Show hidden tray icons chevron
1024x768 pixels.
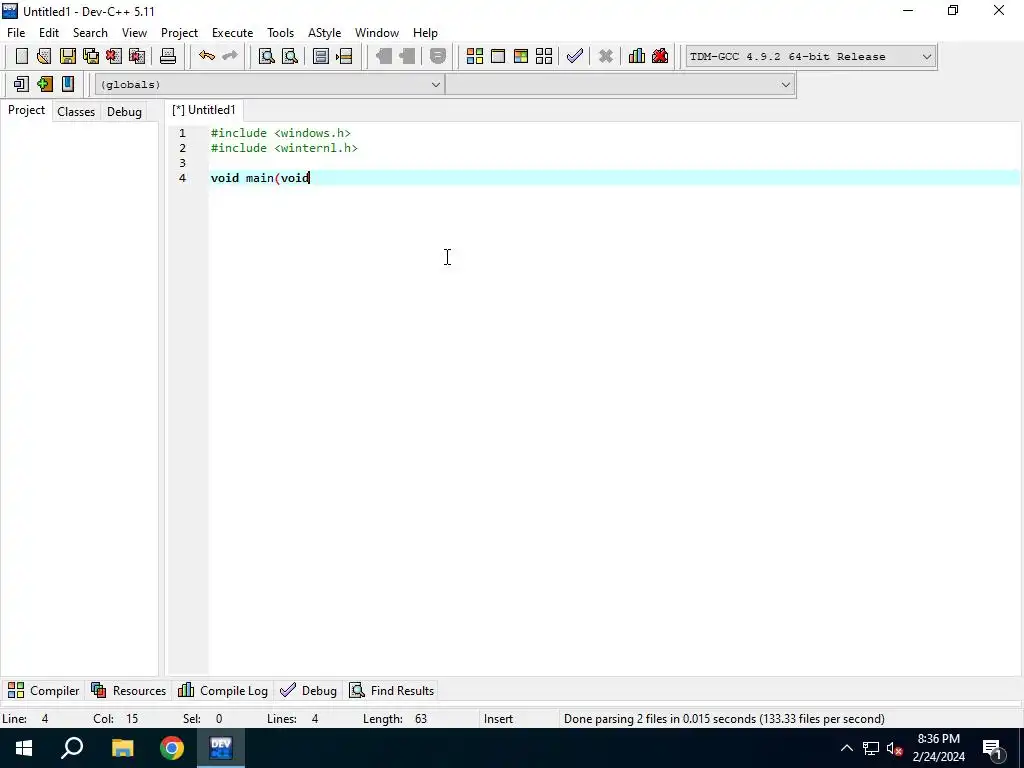[846, 748]
